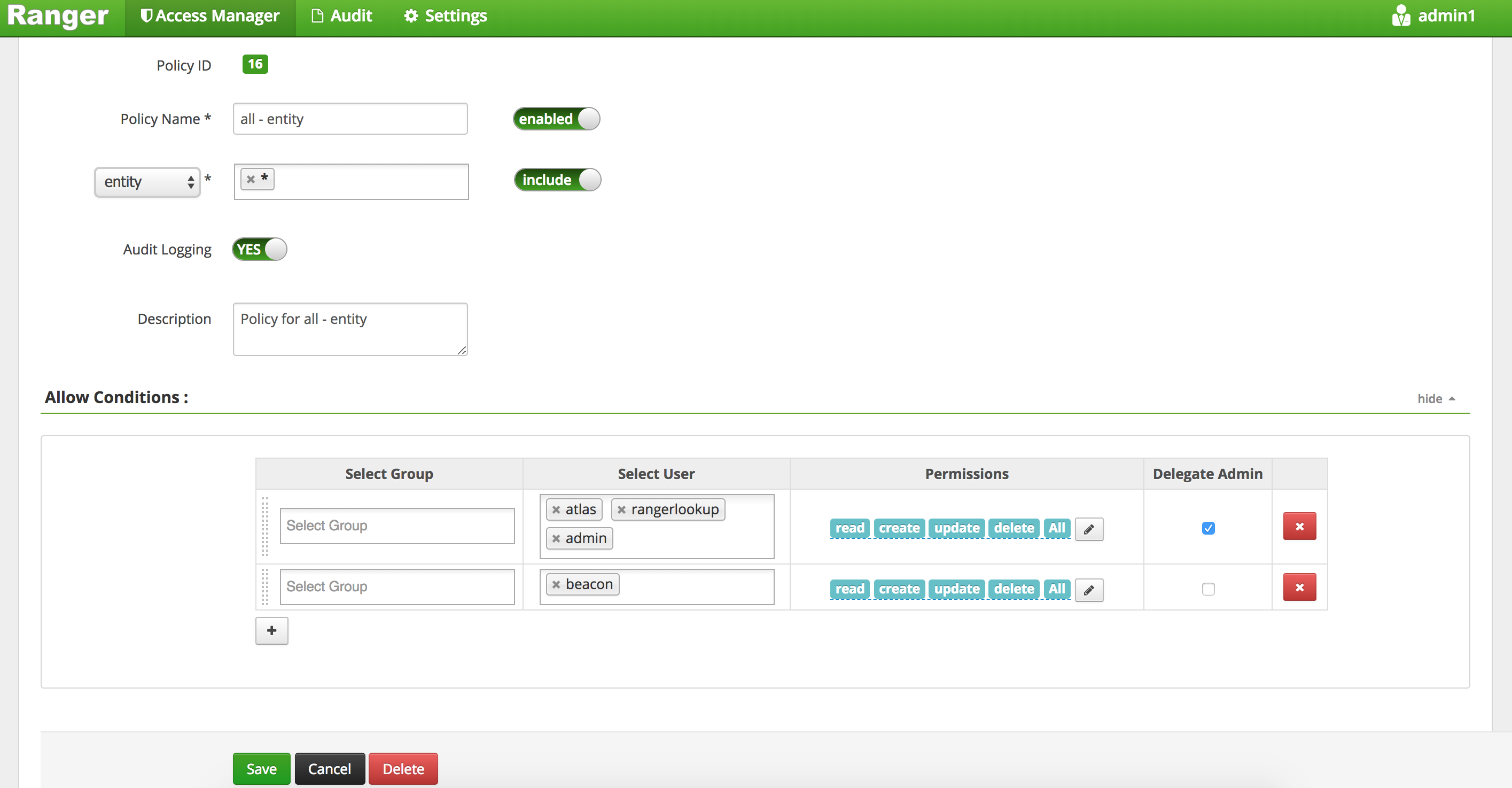The image size is (1512, 788).
Task: Remove user rangerlookup from first row
Action: click(x=621, y=509)
